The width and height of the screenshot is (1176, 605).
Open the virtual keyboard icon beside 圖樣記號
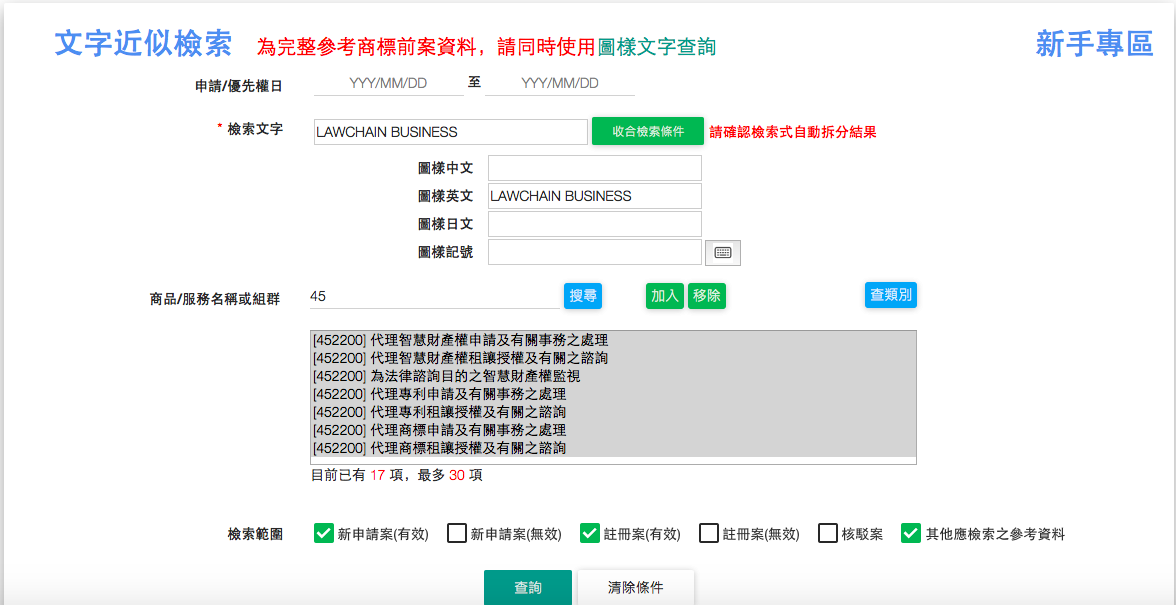(723, 253)
